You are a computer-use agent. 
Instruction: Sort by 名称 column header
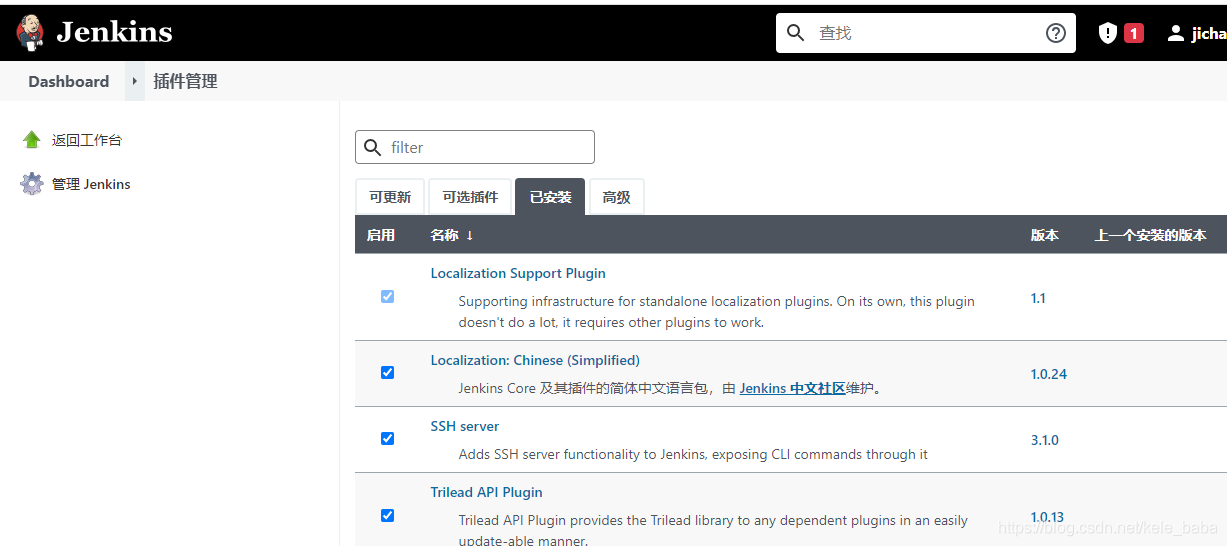tap(452, 235)
